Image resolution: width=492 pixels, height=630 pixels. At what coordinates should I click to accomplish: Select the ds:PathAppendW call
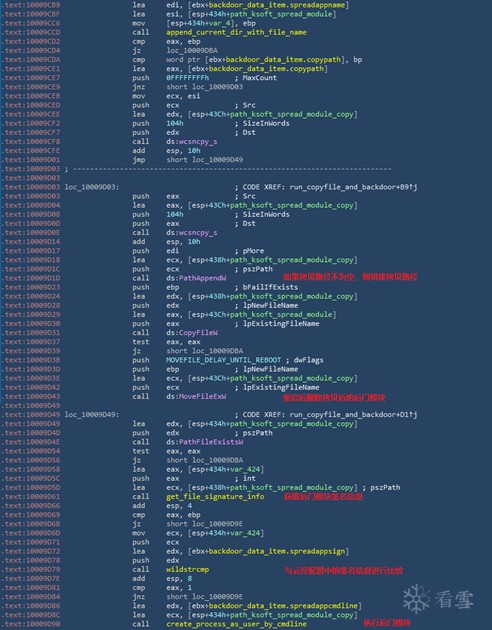pos(196,278)
